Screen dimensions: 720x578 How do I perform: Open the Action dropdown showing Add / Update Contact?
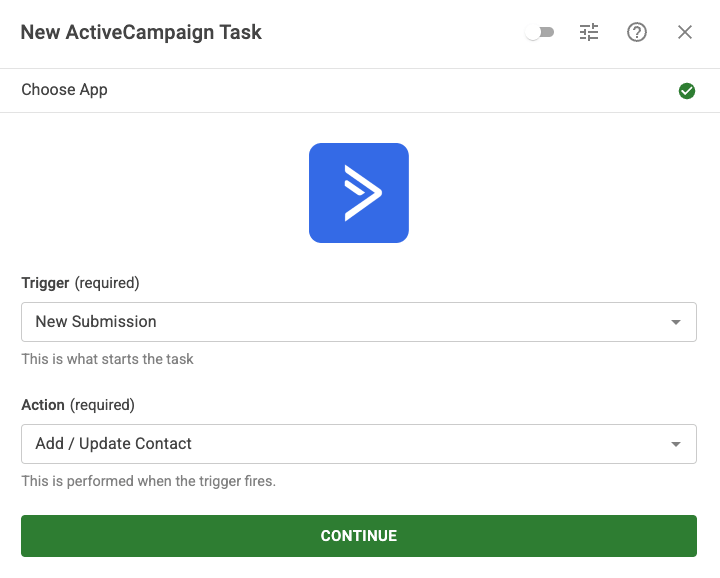pyautogui.click(x=359, y=444)
